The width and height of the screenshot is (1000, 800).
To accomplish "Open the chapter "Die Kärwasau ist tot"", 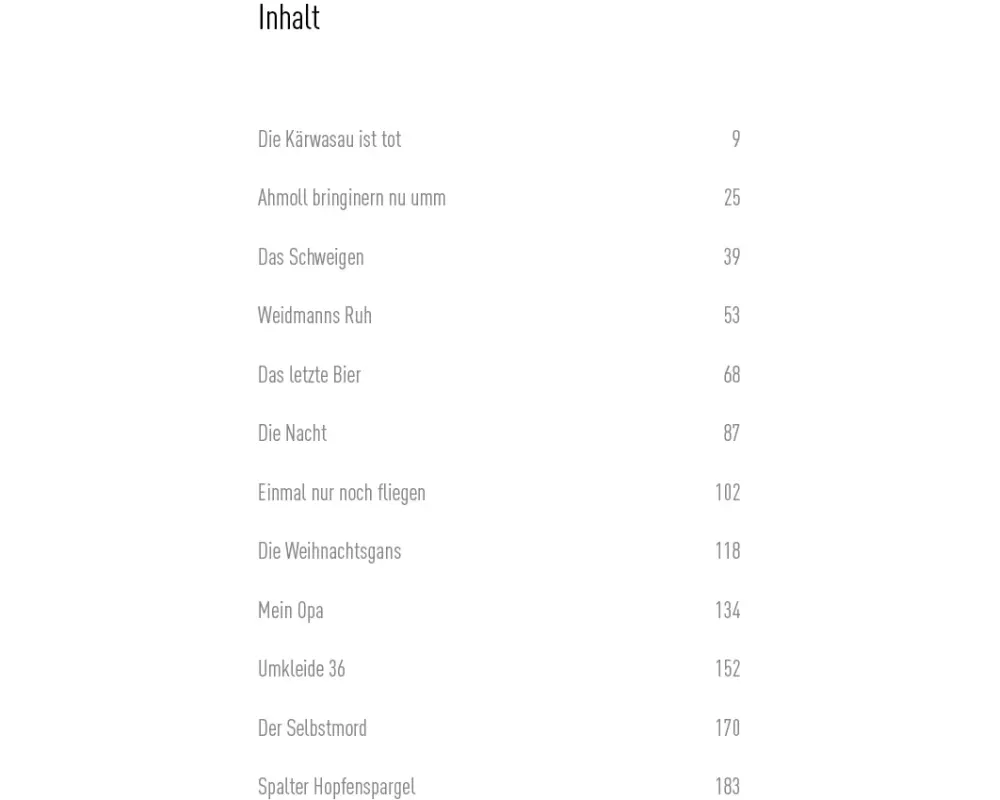I will point(329,139).
